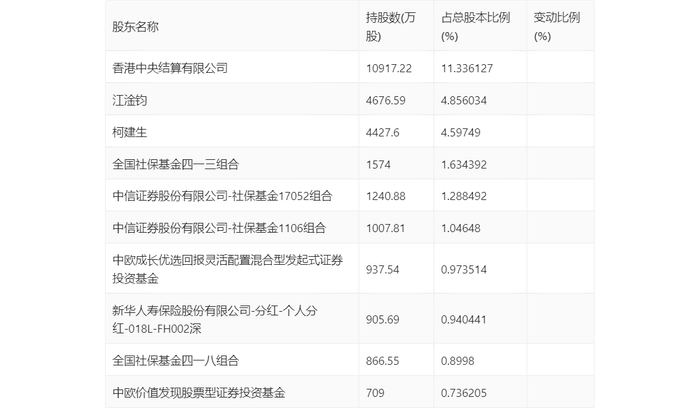Click the percentage 0.736205
The height and width of the screenshot is (408, 700).
(464, 393)
